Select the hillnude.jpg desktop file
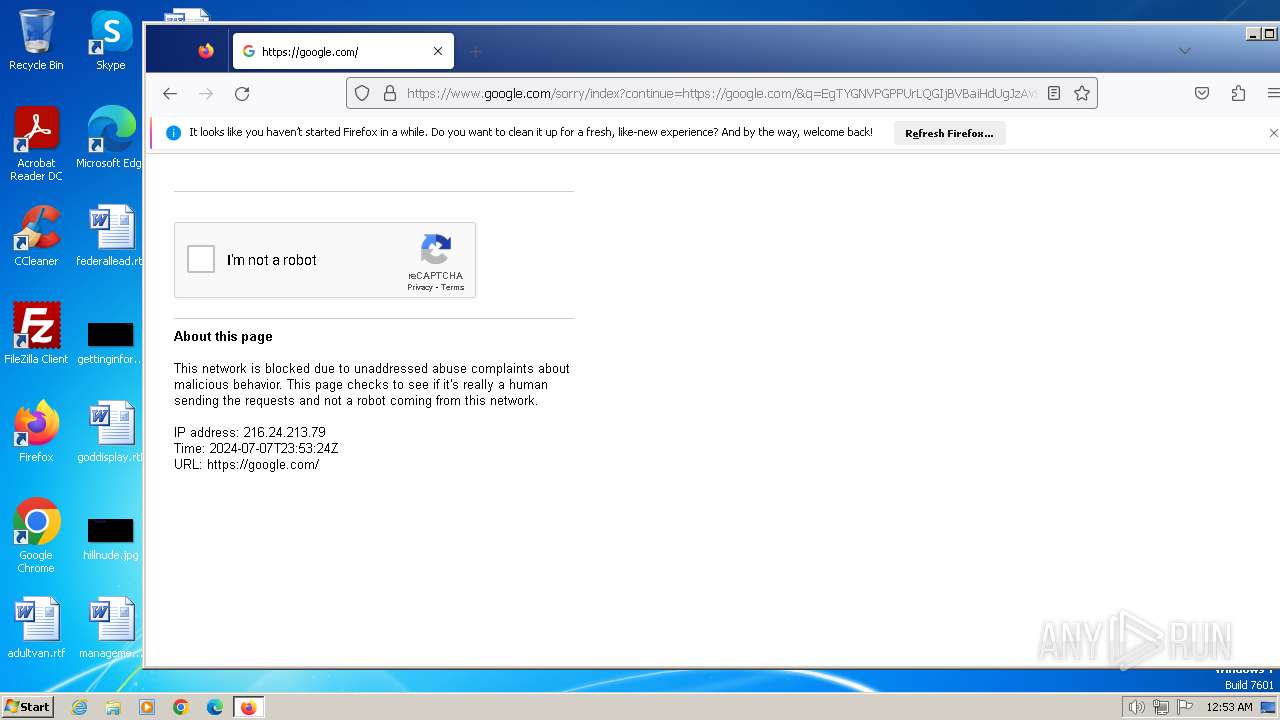 point(110,539)
